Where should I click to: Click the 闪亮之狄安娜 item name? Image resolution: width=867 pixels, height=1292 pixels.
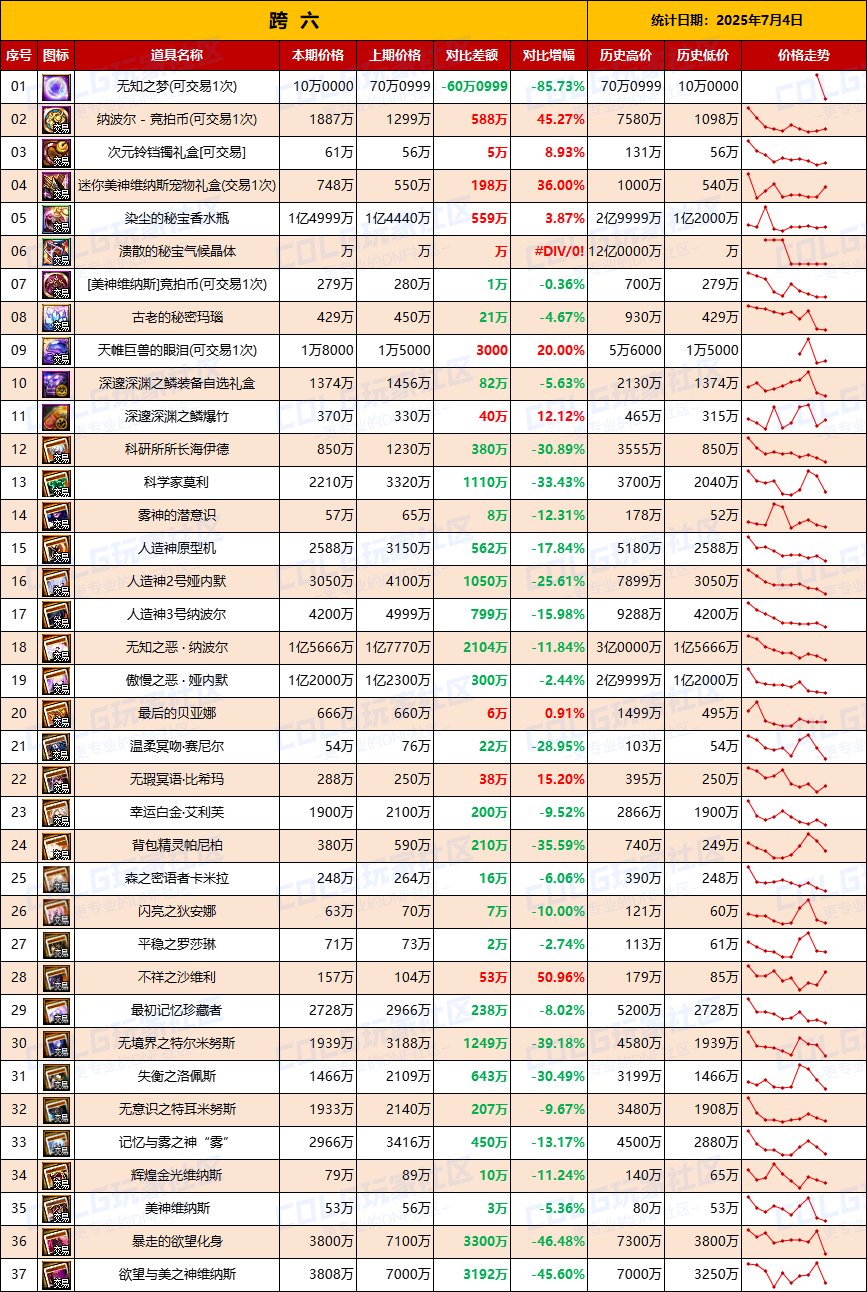[177, 912]
